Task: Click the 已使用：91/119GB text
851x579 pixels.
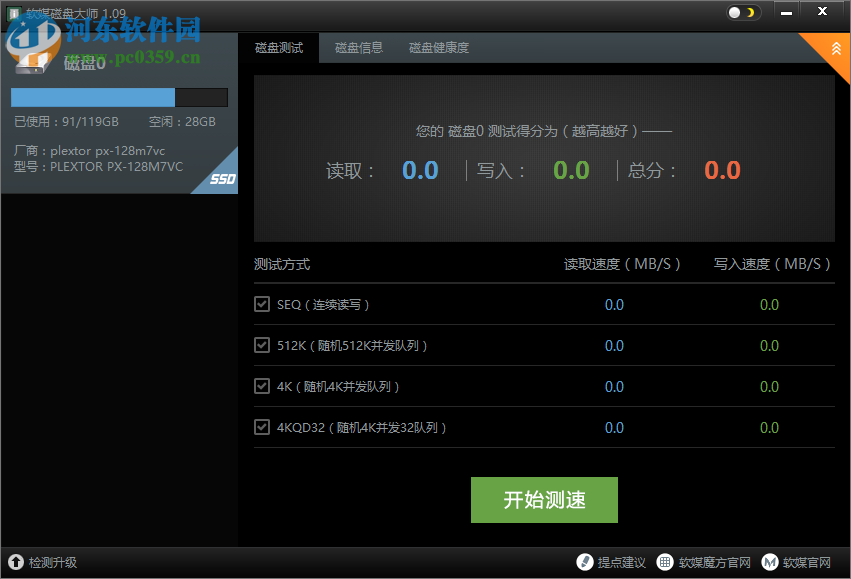Action: coord(66,122)
